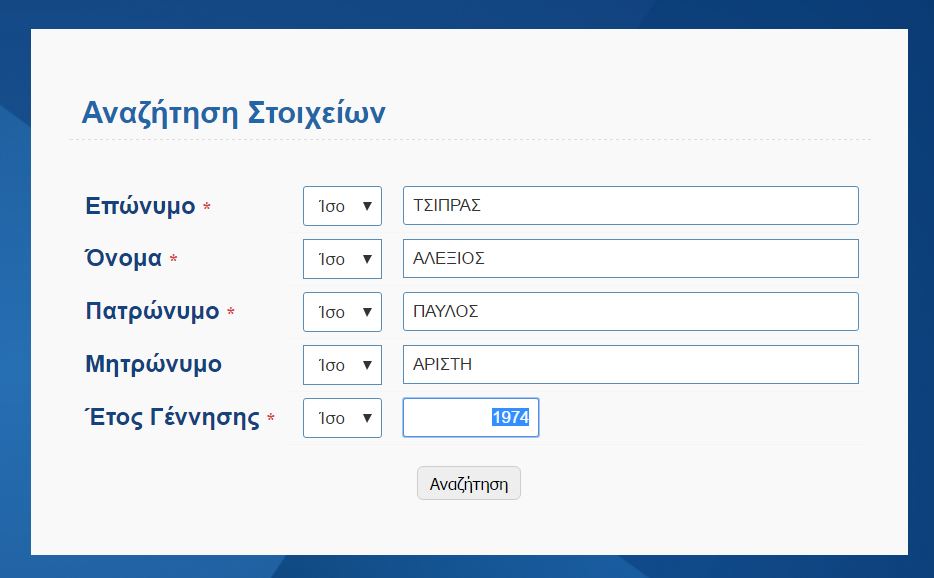Click the birth year field showing 1974
Viewport: 934px width, 578px height.
click(x=470, y=418)
